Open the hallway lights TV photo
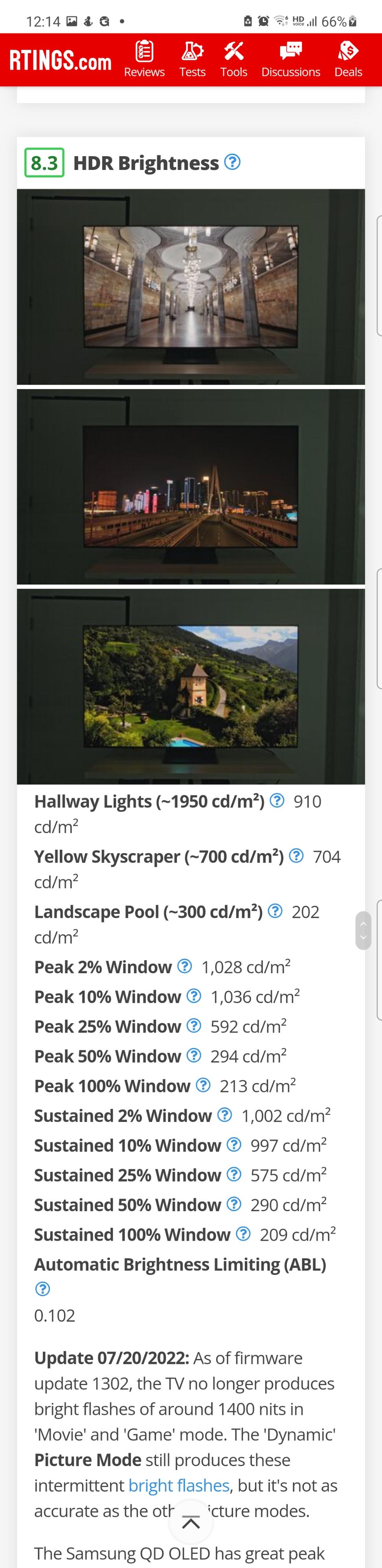This screenshot has width=382, height=1568. pyautogui.click(x=191, y=287)
